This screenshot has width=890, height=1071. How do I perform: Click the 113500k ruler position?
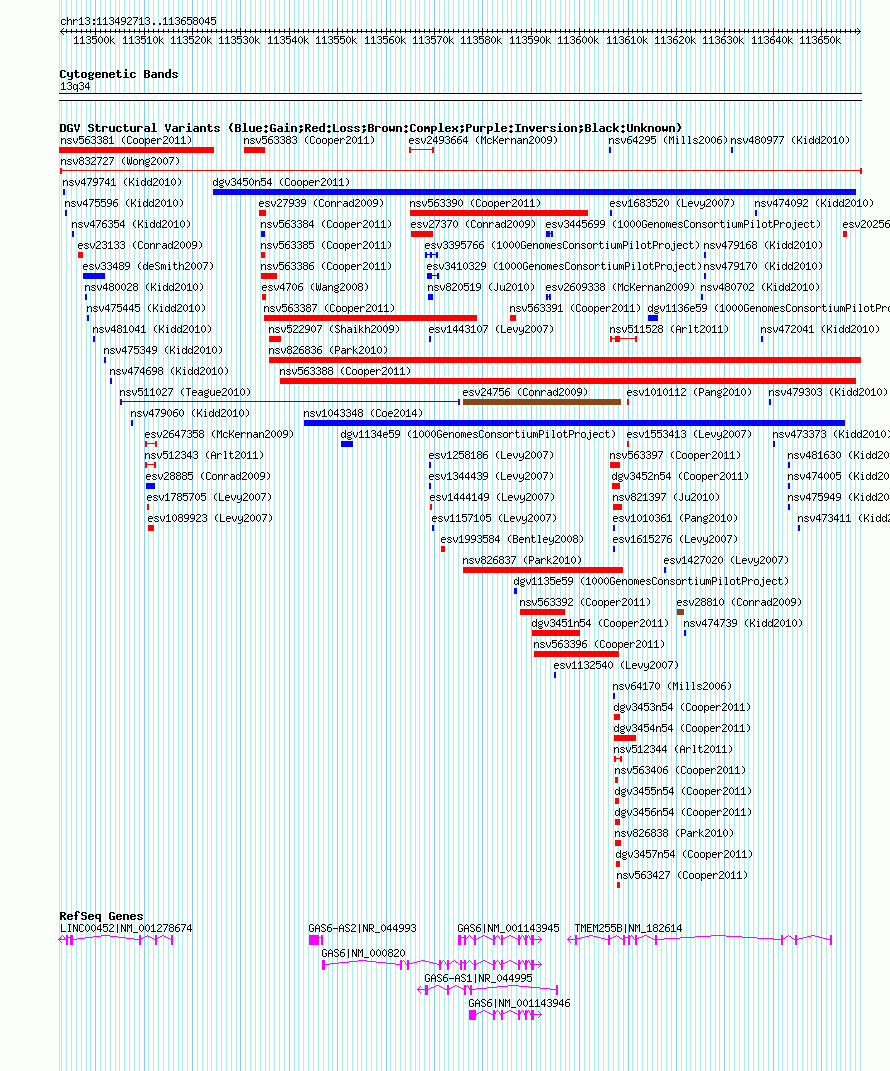pos(94,40)
